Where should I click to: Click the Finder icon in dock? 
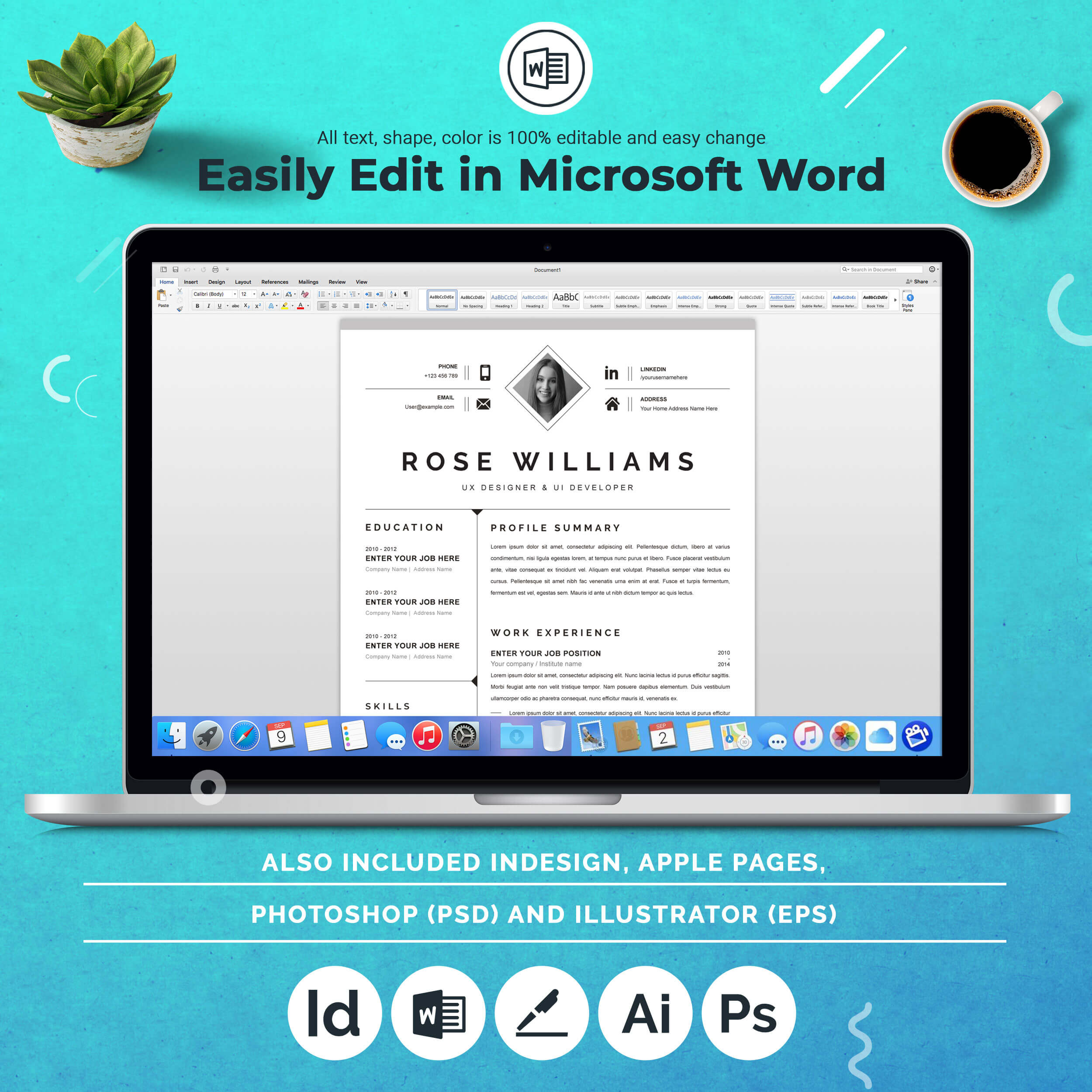pos(164,742)
